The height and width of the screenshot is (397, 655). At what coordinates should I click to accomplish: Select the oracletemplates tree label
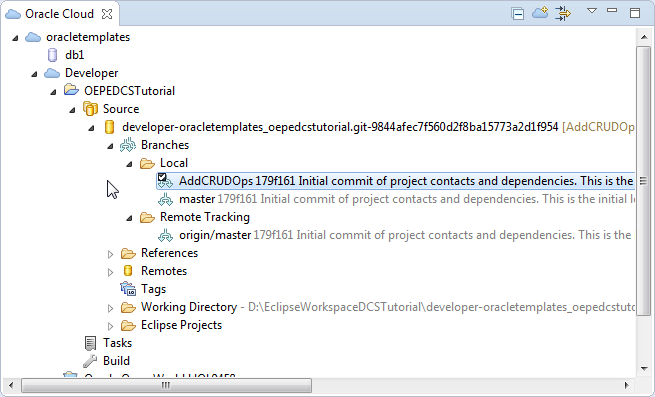pyautogui.click(x=88, y=37)
